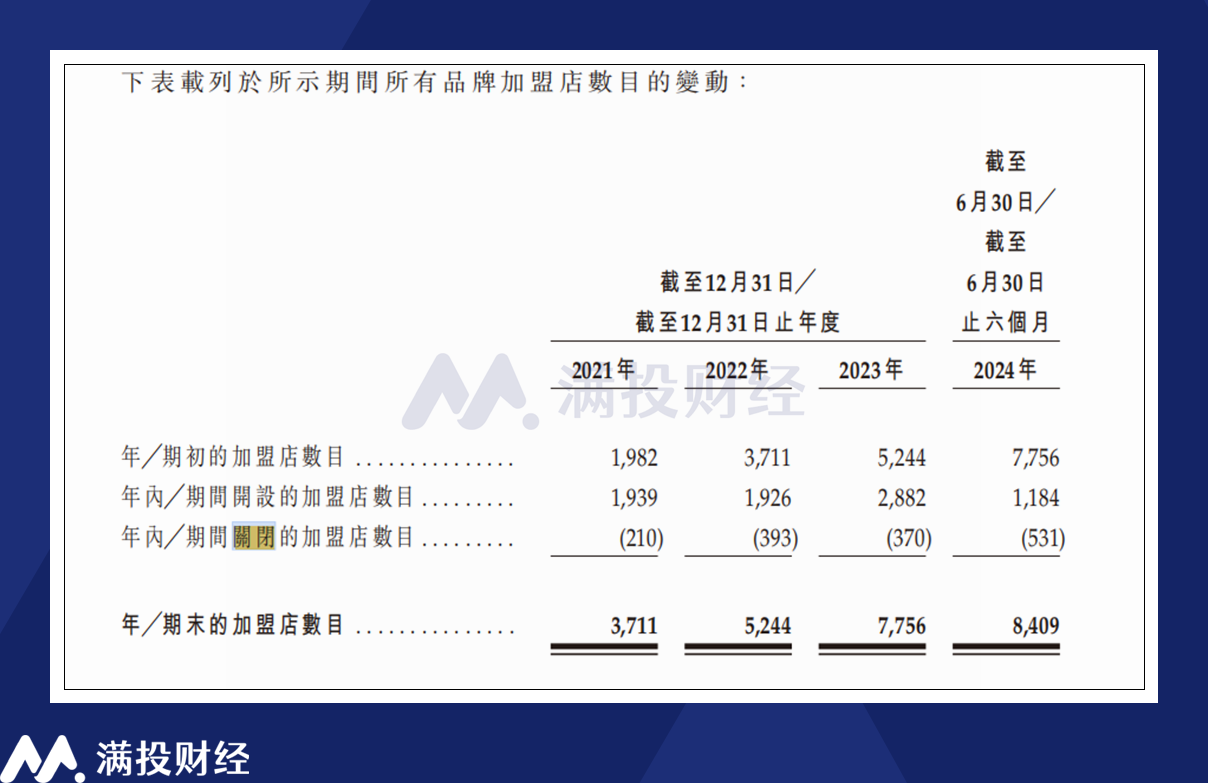Click the 满投财经 brand text in footer
The image size is (1208, 783).
coord(172,759)
